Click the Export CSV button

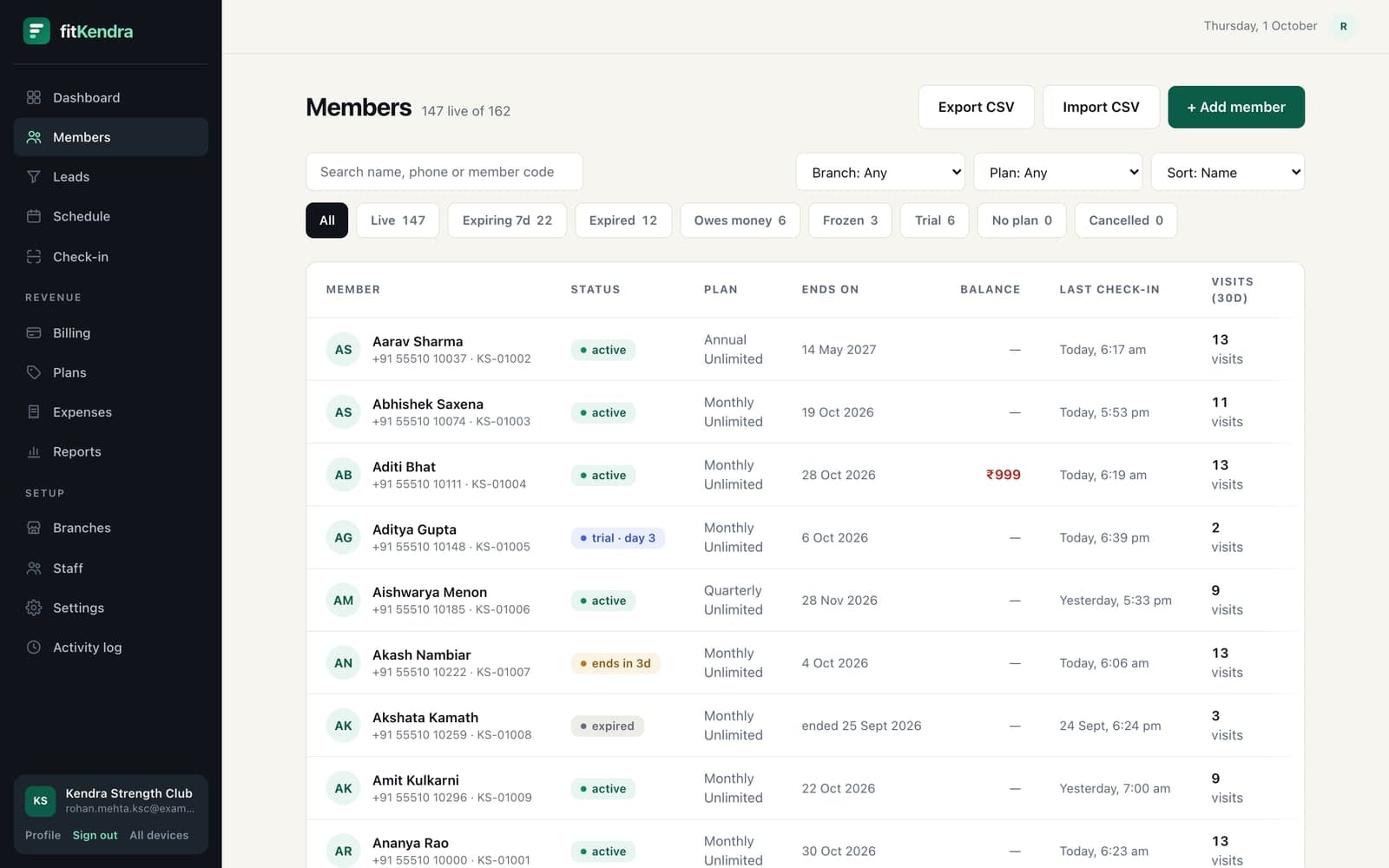tap(976, 107)
